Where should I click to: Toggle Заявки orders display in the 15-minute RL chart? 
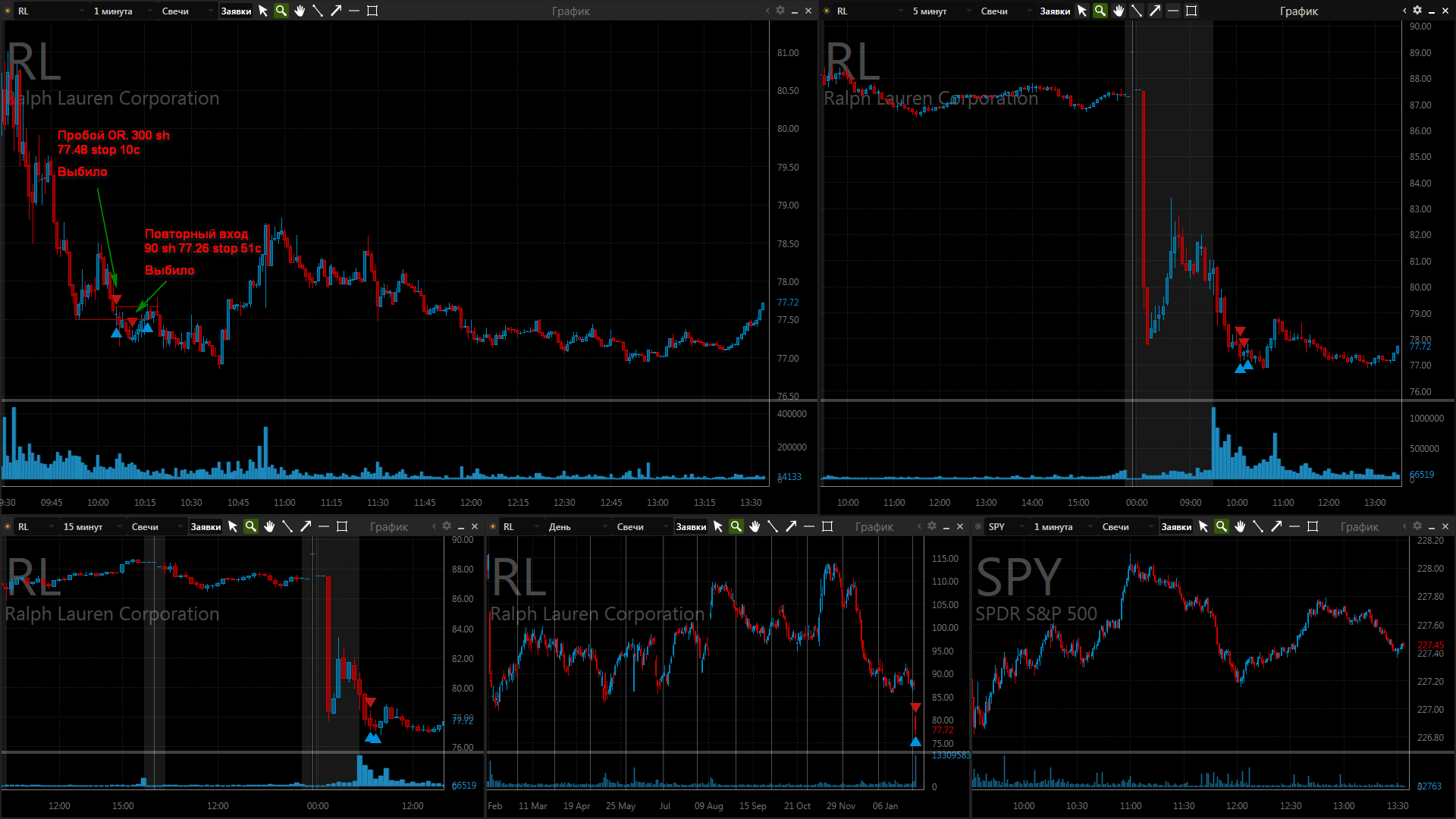(206, 526)
